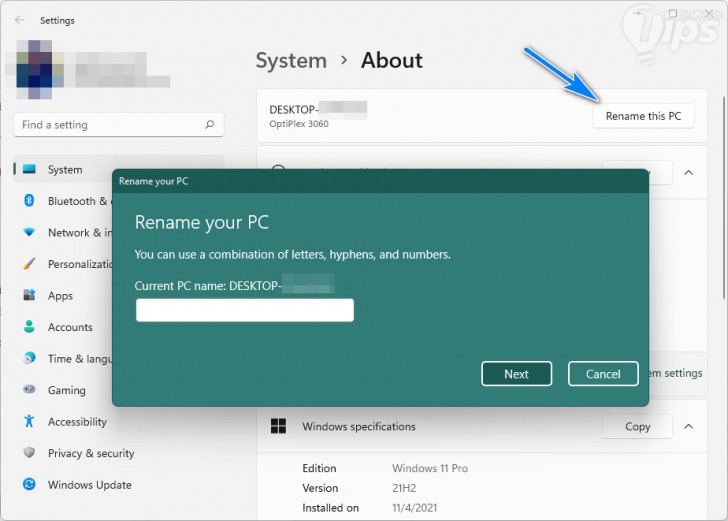Image resolution: width=728 pixels, height=521 pixels.
Task: Click the Time & language globe icon
Action: pyautogui.click(x=29, y=358)
